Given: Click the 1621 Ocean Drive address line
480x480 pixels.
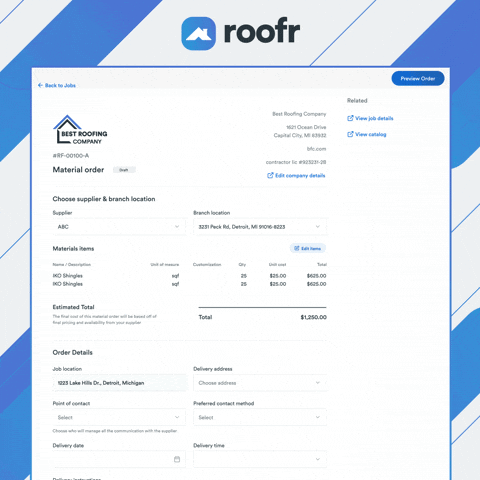Looking at the screenshot, I should click(x=306, y=127).
